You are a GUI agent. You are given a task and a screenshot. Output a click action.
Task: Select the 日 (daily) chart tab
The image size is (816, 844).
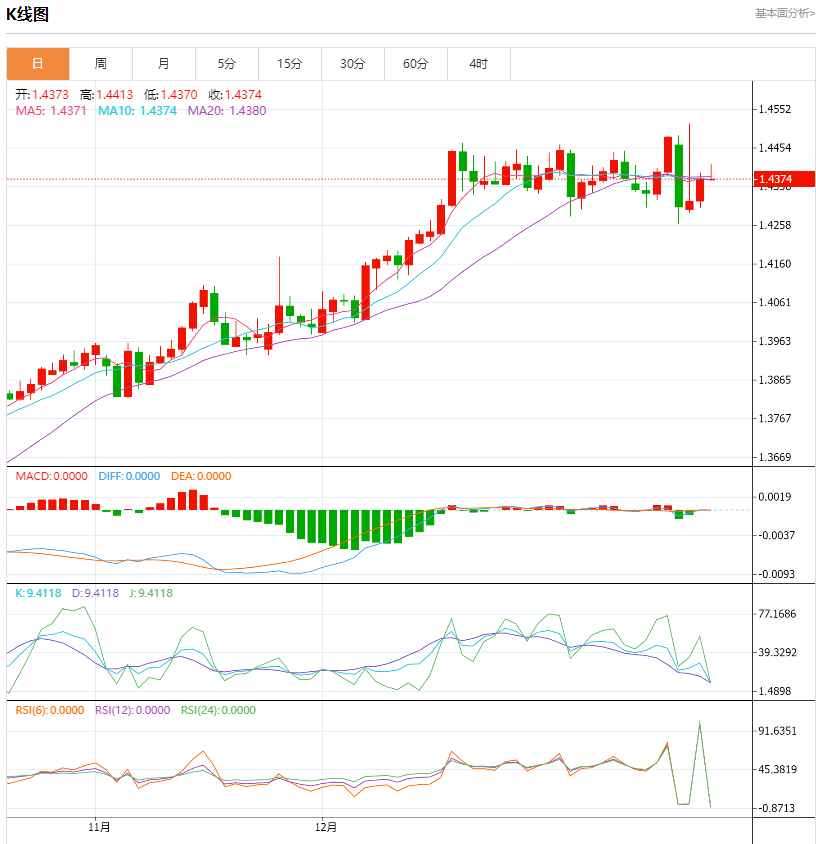tap(38, 64)
